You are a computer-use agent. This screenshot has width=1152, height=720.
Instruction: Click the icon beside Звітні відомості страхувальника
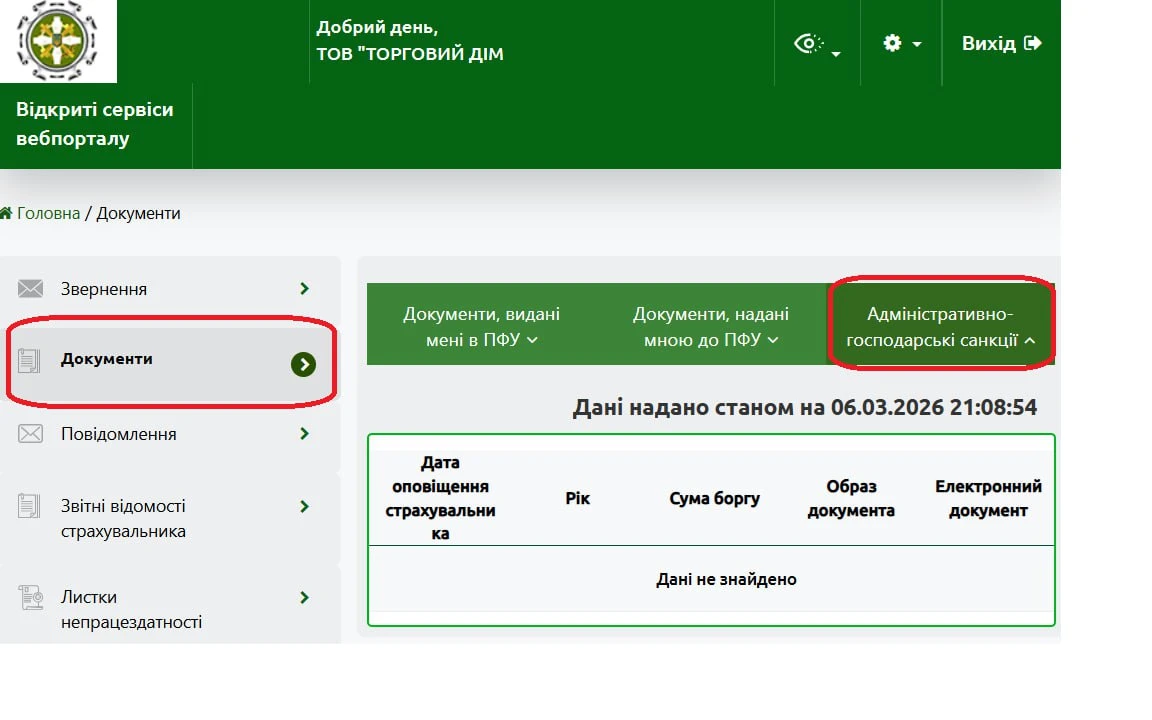[x=30, y=506]
